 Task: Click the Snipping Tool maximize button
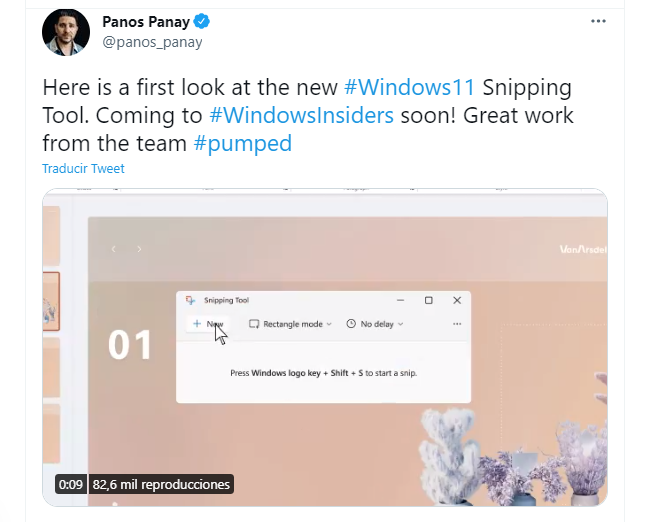tap(428, 300)
